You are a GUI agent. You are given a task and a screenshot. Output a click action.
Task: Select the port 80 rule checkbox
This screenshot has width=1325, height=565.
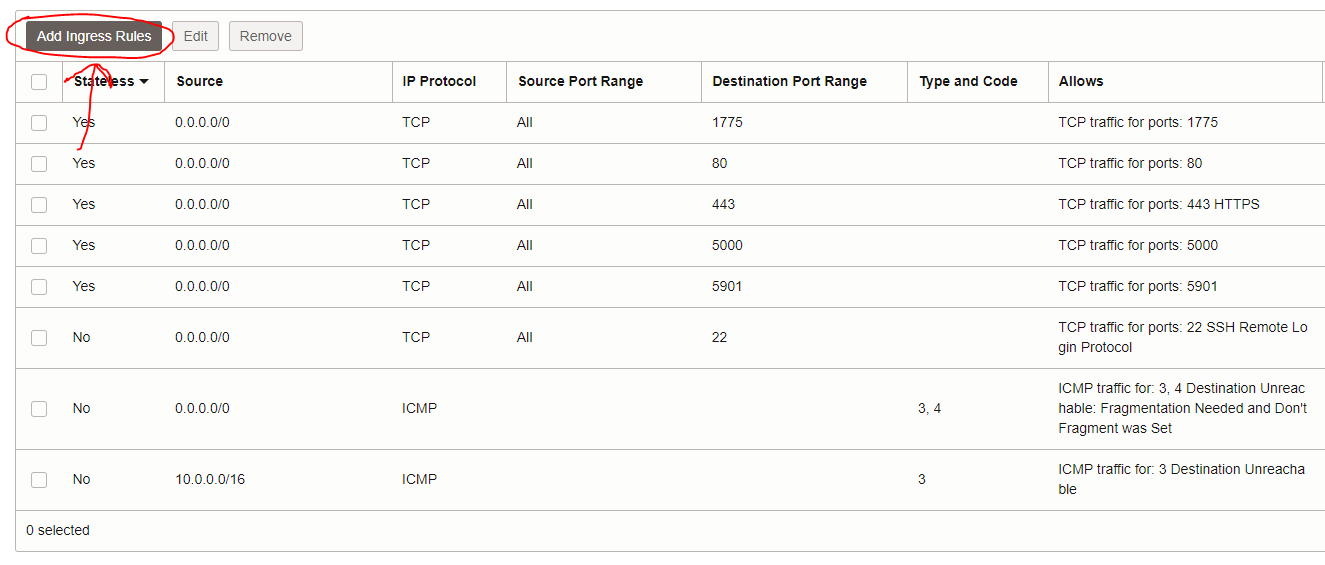click(39, 164)
